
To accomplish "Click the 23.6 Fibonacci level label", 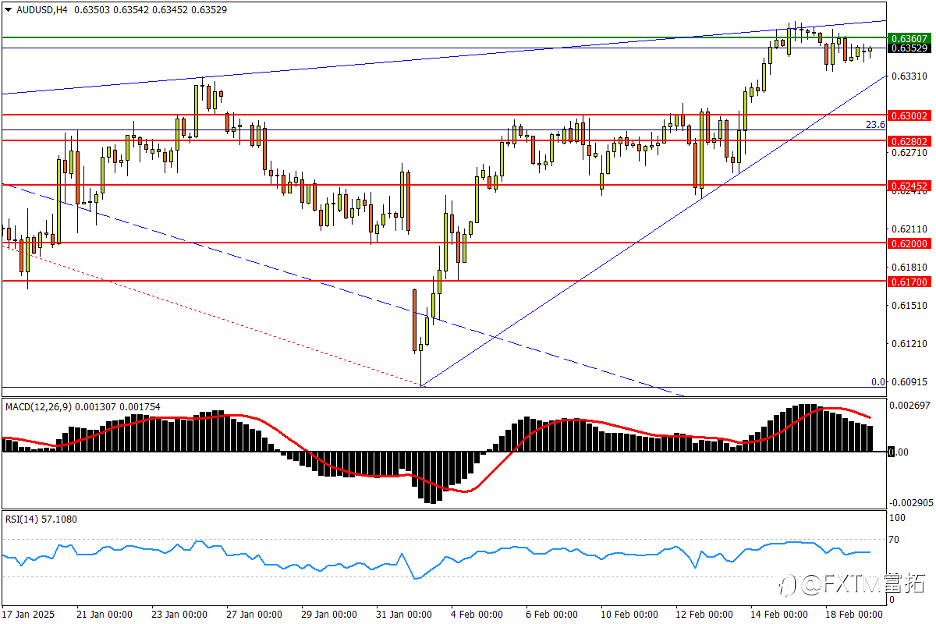I will [875, 124].
